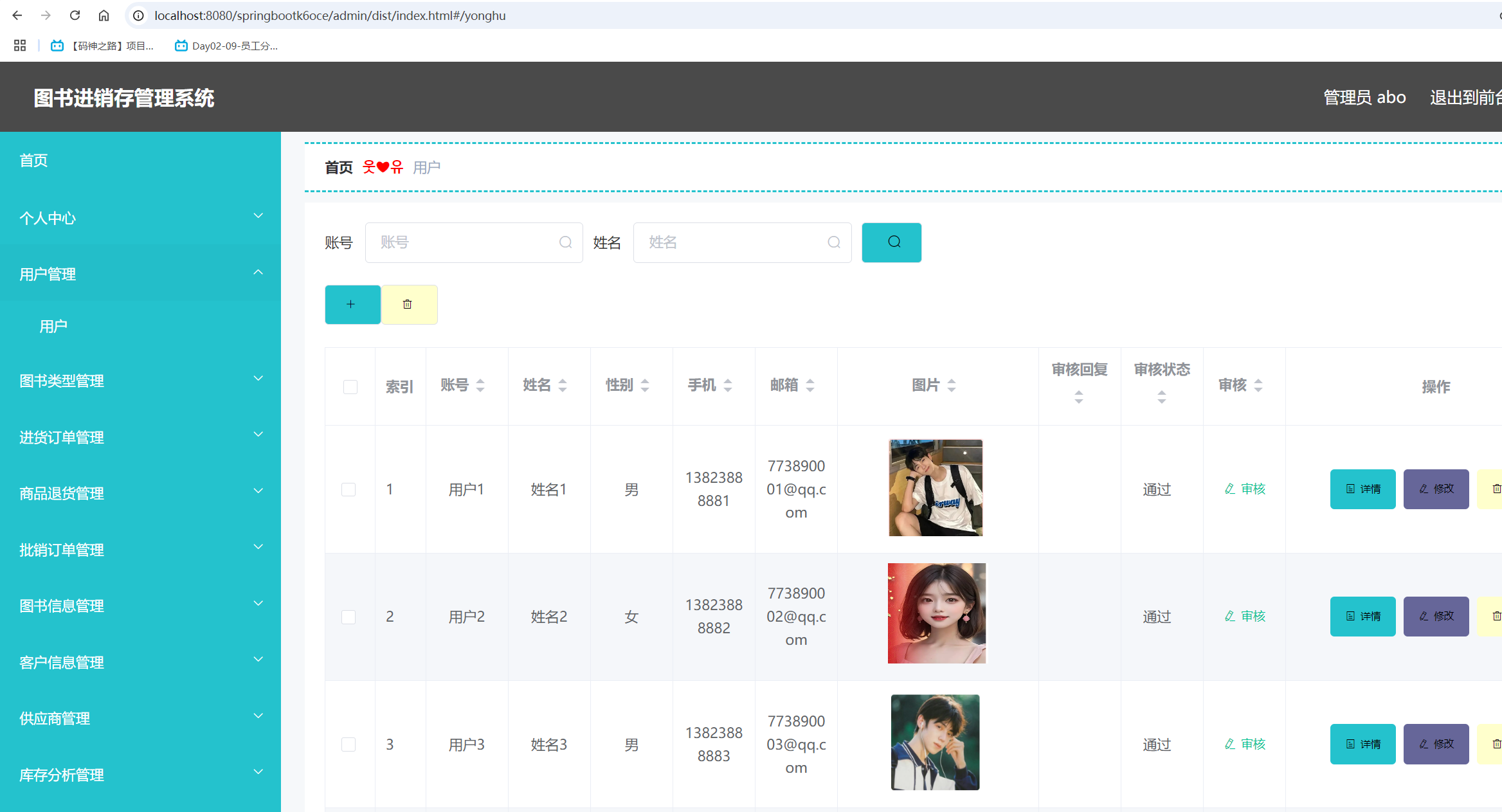This screenshot has width=1502, height=812.
Task: Click sort arrows on 手机 column
Action: click(x=728, y=385)
